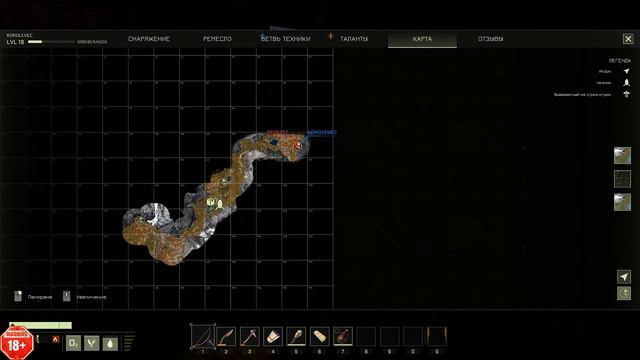Click the oxygen O2 status icon
Viewport: 640px width, 360px height.
click(73, 343)
